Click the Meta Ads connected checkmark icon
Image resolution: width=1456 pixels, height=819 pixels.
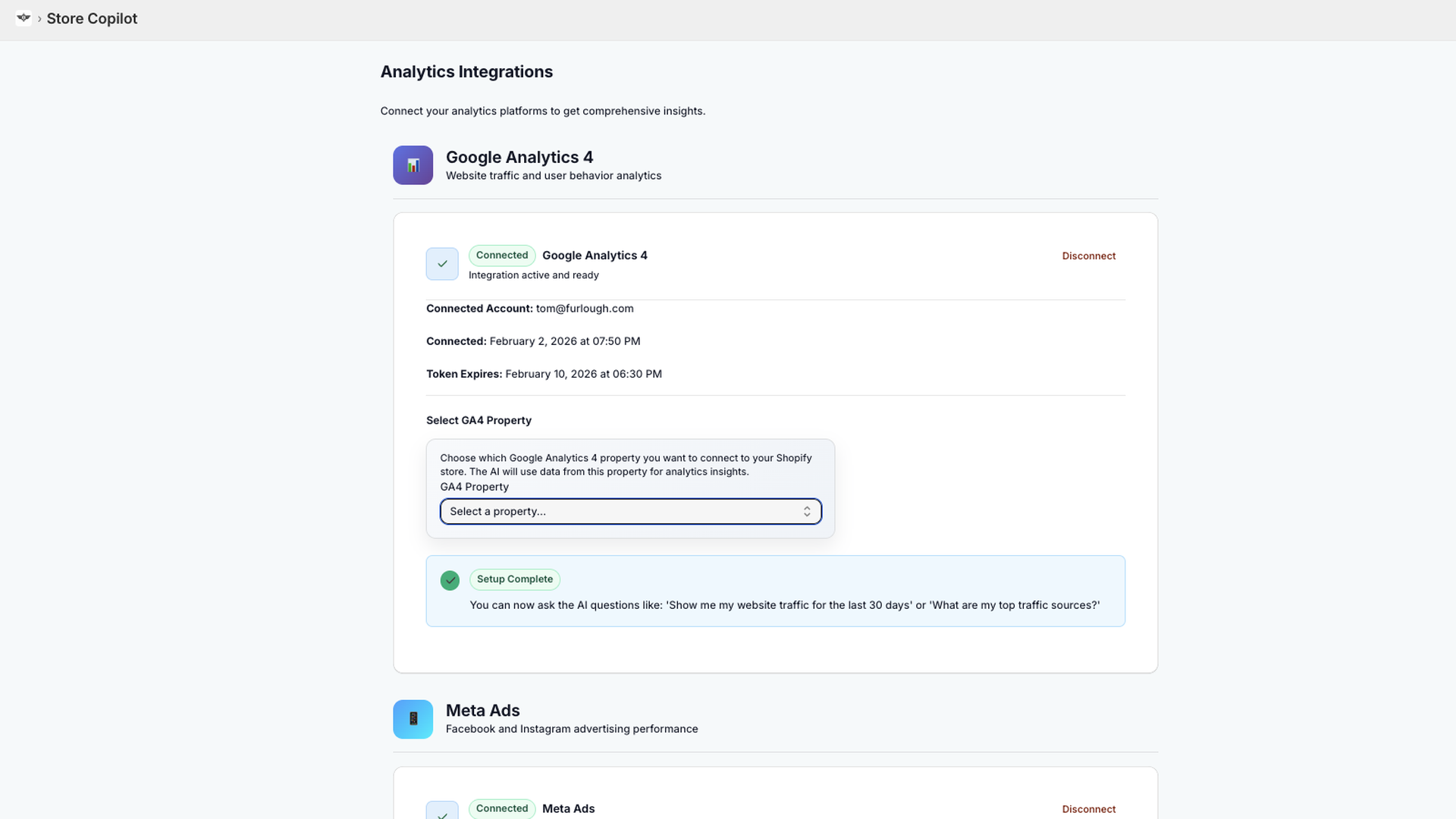click(442, 811)
